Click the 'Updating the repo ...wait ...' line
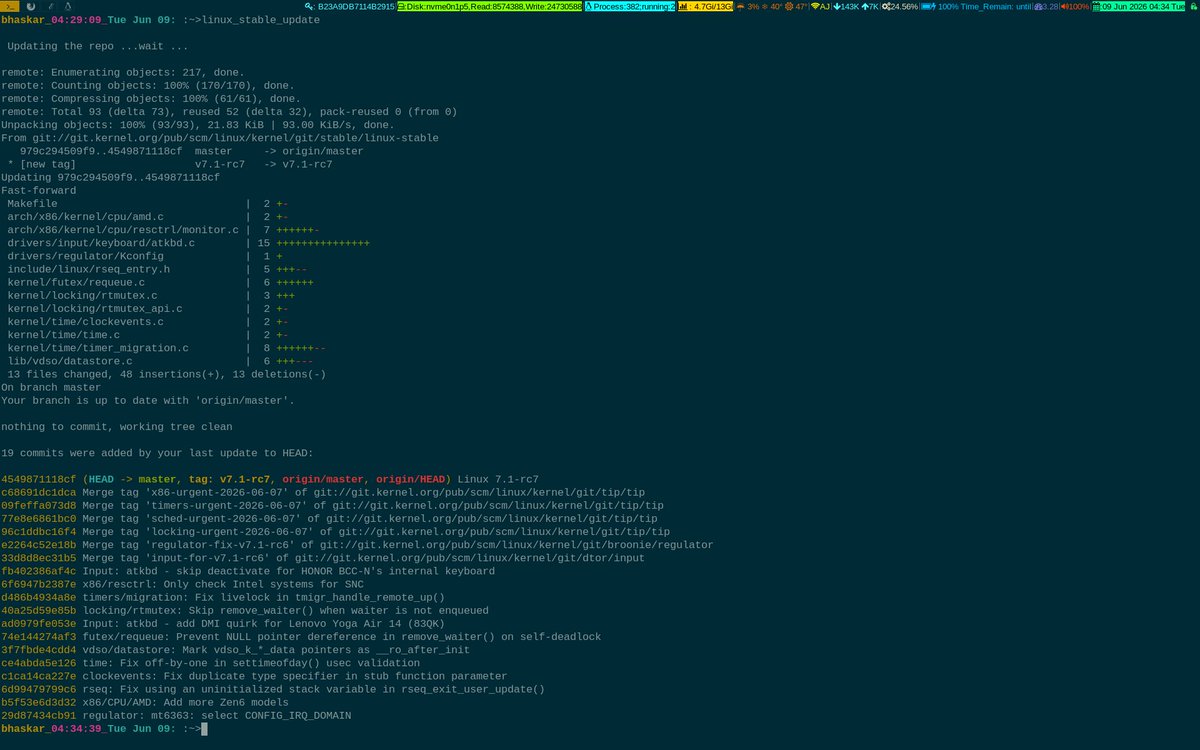 tap(97, 46)
